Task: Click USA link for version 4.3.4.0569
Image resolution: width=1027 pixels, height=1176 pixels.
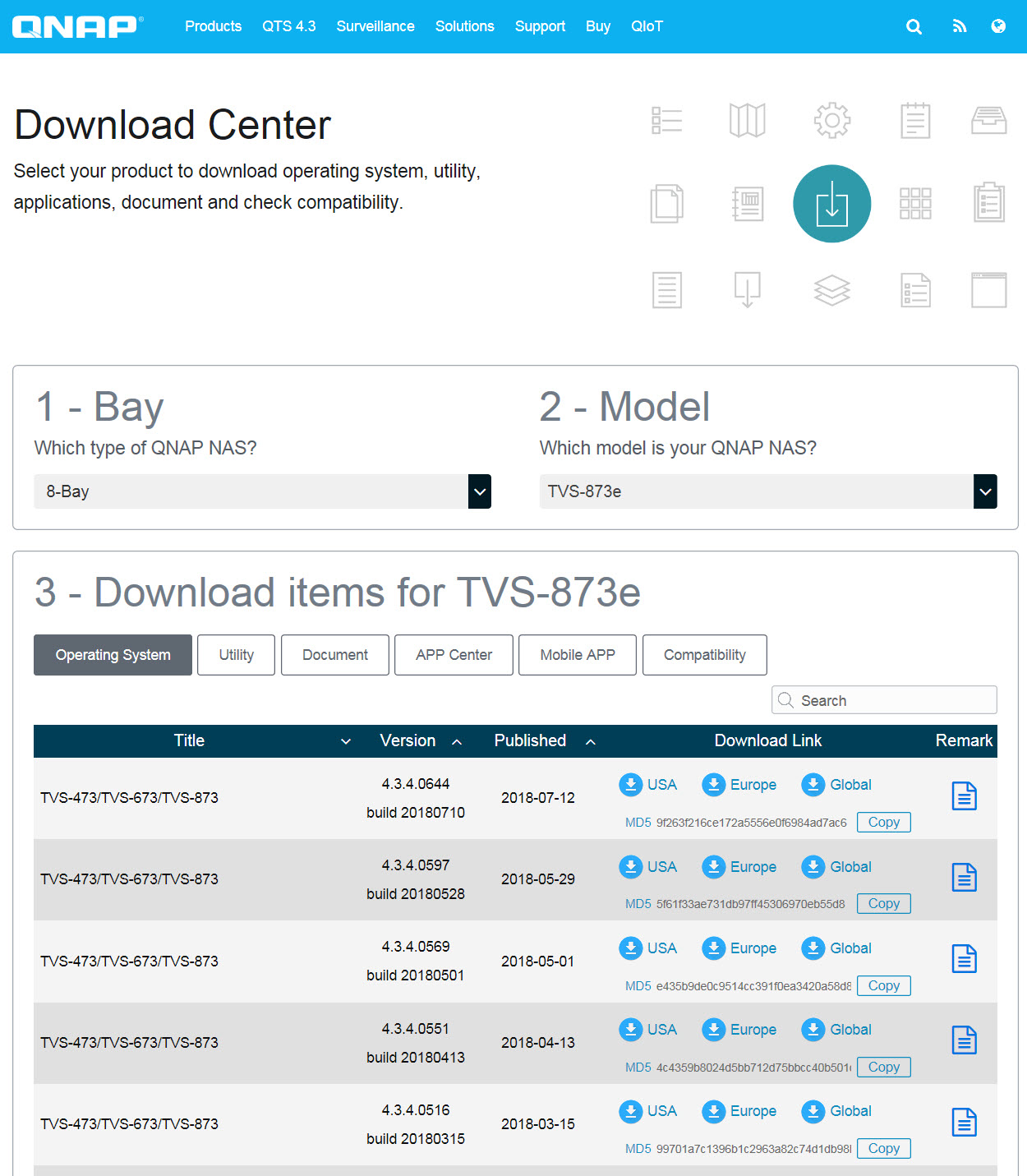Action: point(648,948)
